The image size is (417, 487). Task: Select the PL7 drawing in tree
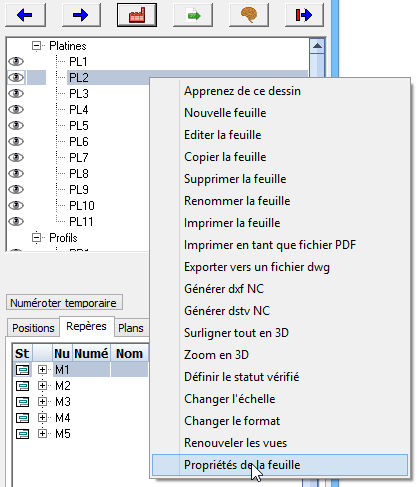(79, 157)
